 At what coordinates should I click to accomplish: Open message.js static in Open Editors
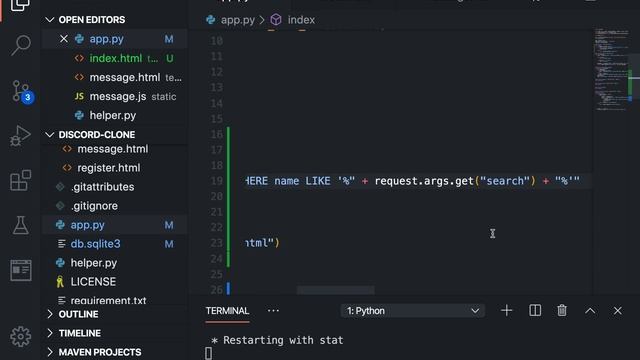click(x=118, y=96)
